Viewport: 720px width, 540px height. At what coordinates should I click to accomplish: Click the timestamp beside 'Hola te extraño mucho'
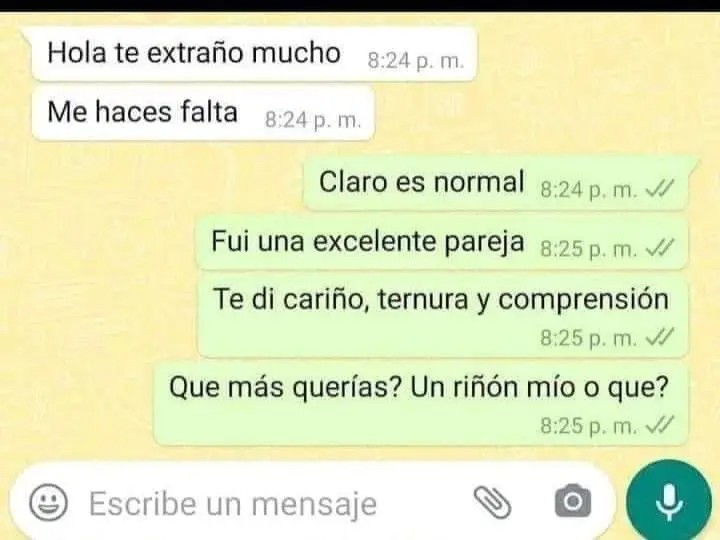pyautogui.click(x=416, y=61)
